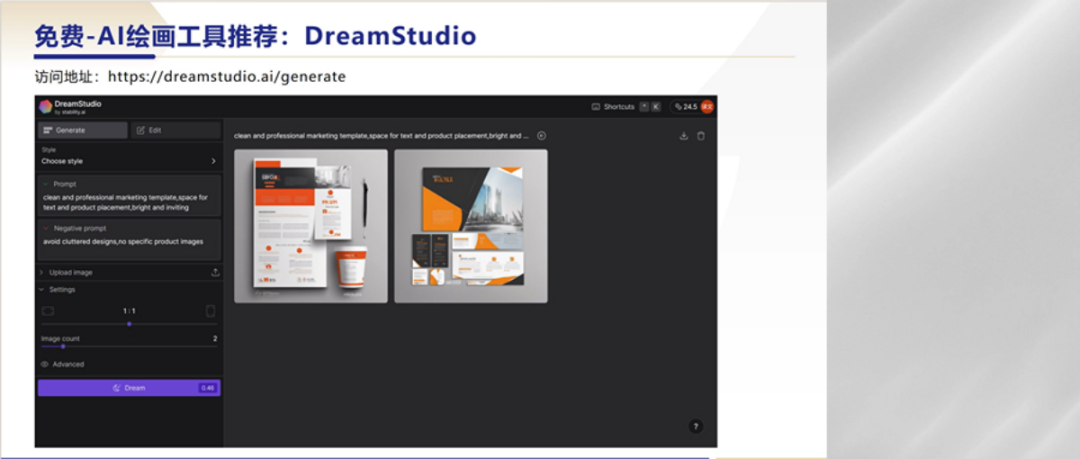Click the Generate tab grid icon

coord(48,130)
